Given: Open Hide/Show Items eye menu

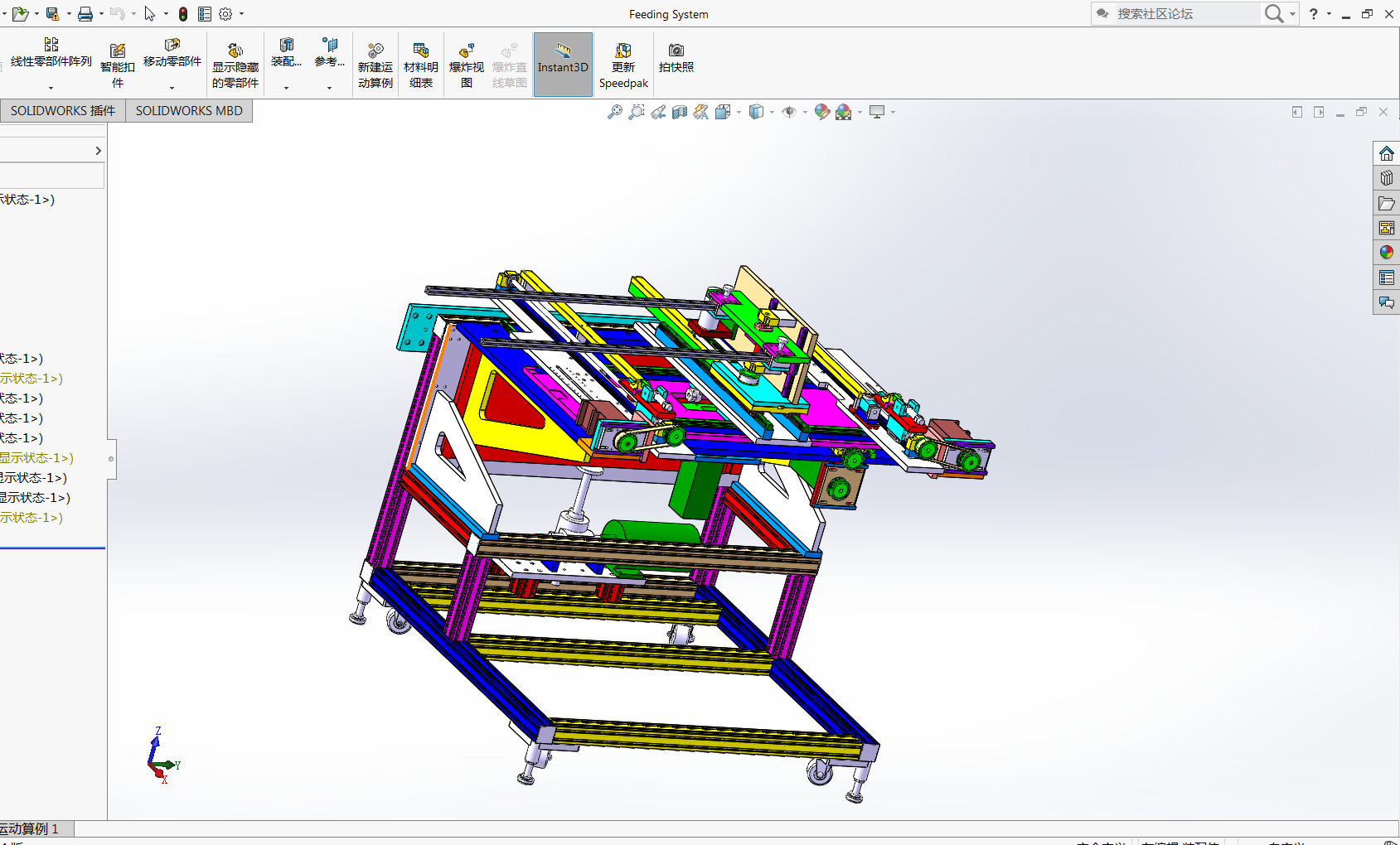Looking at the screenshot, I should 789,112.
